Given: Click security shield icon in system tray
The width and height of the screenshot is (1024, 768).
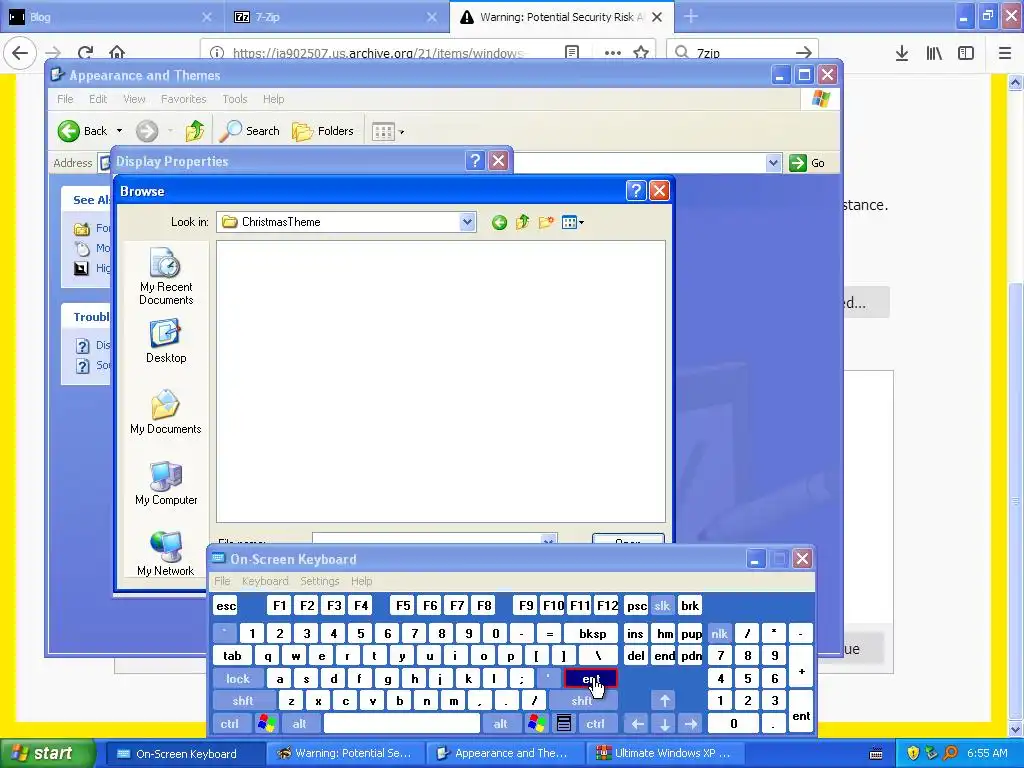Looking at the screenshot, I should (x=913, y=754).
